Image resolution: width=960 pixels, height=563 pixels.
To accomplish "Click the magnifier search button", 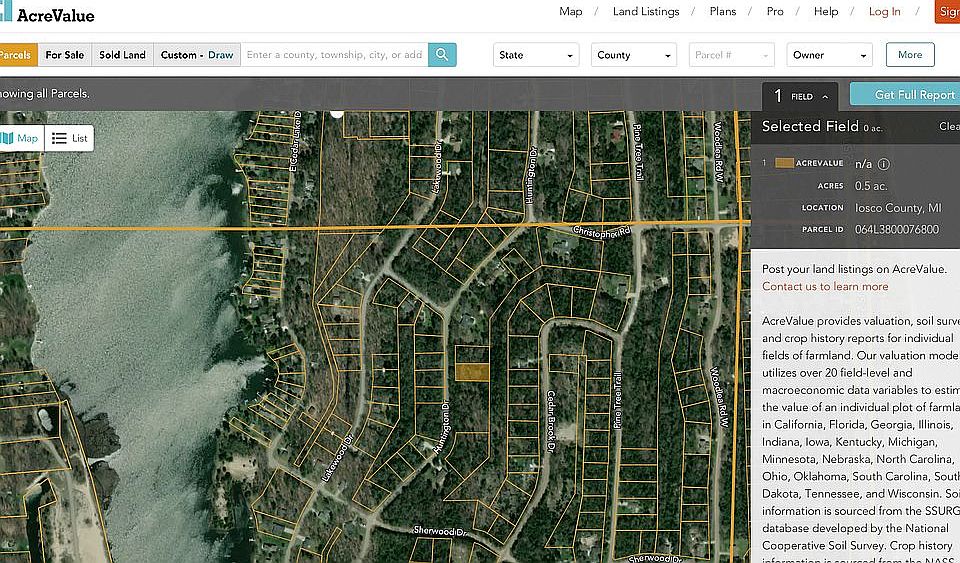I will pos(442,55).
